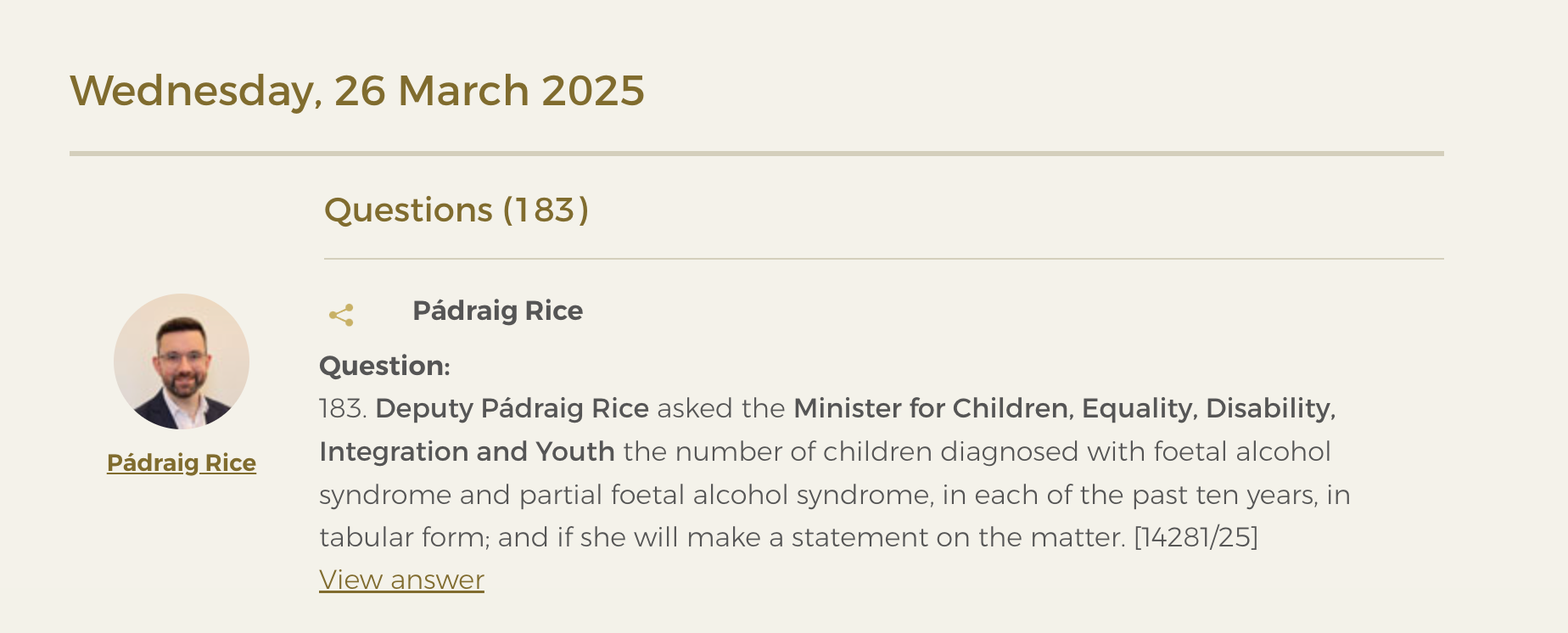Viewport: 1568px width, 633px height.
Task: Click the 183. question number prefix
Action: tap(343, 409)
